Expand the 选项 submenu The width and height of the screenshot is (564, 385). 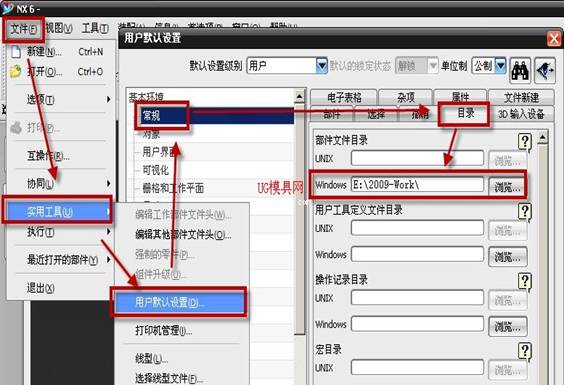click(108, 99)
